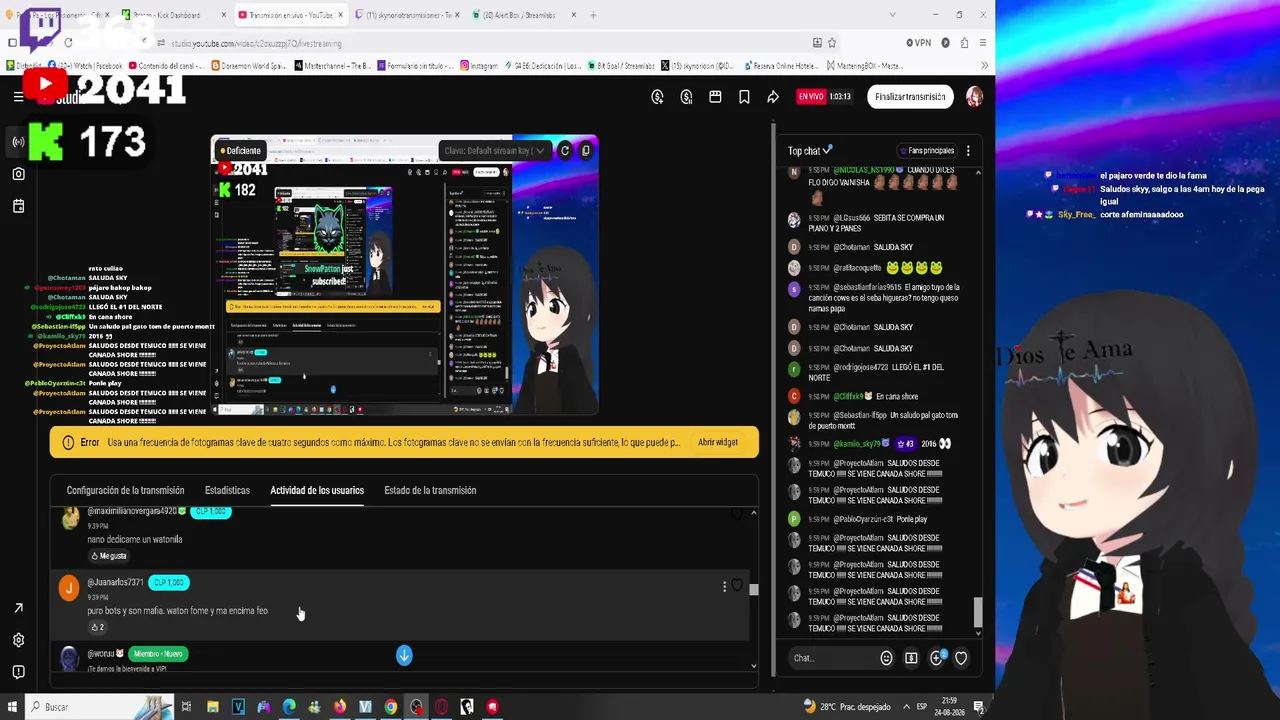Image resolution: width=1280 pixels, height=720 pixels.
Task: Expand the browser tab list chevron
Action: [x=892, y=15]
